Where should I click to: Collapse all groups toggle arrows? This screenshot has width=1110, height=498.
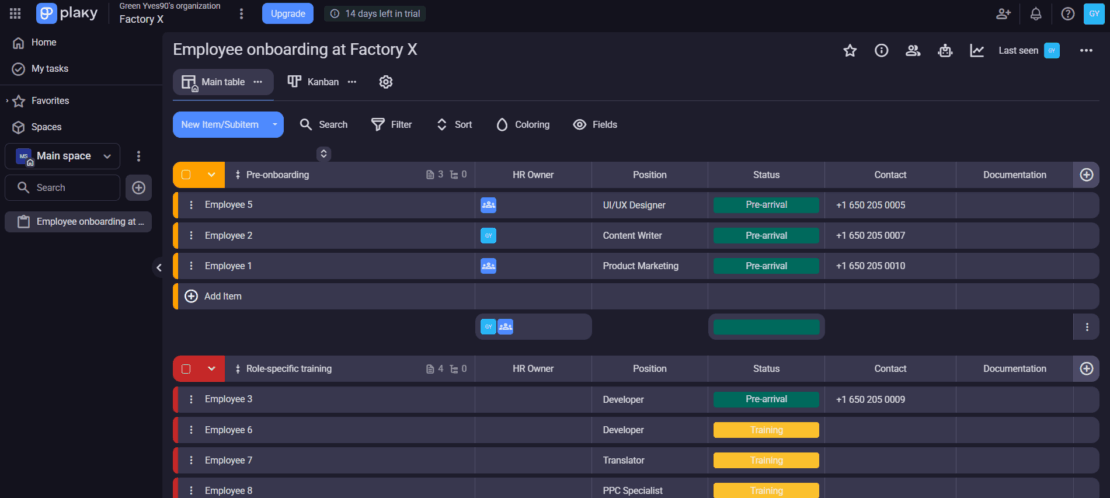point(324,154)
